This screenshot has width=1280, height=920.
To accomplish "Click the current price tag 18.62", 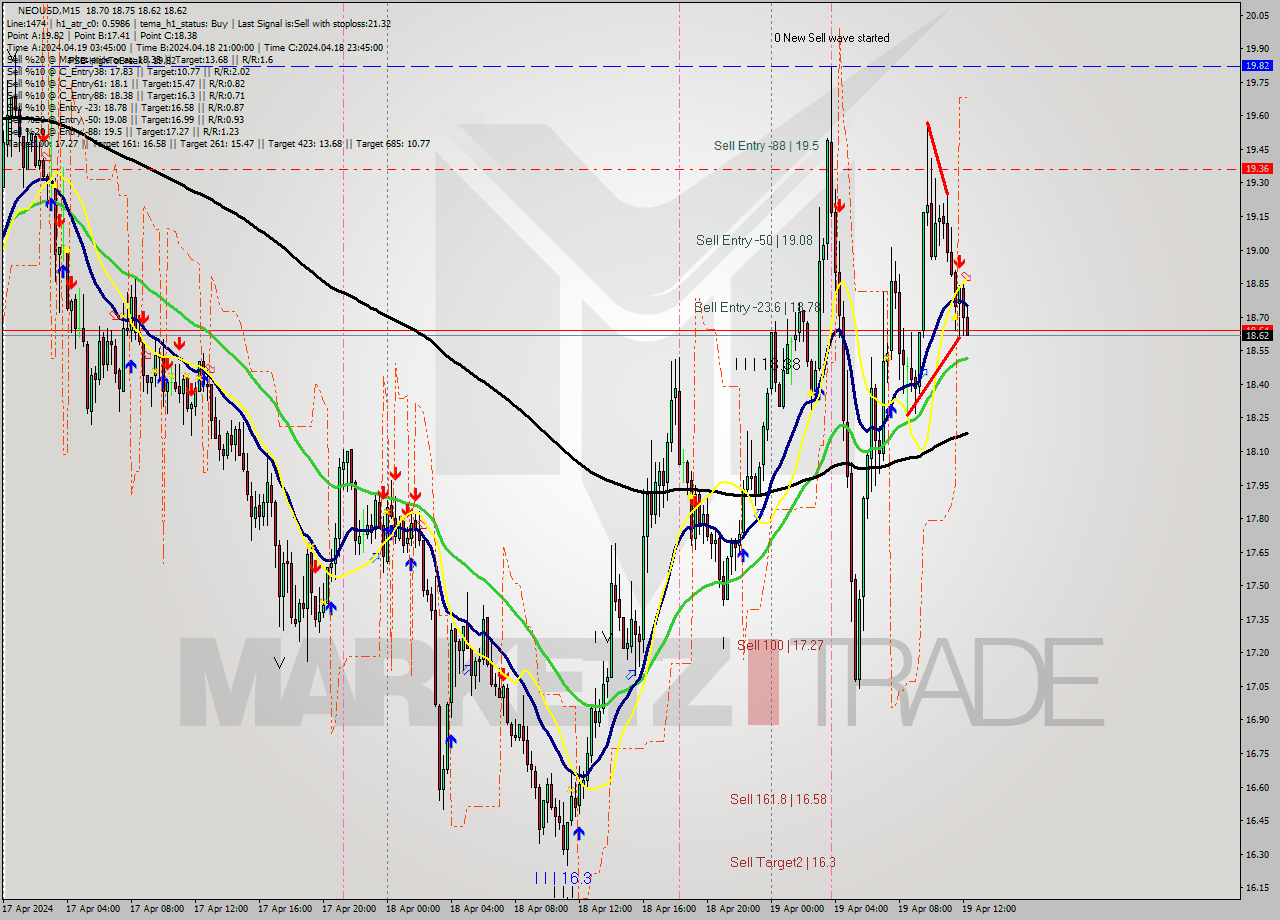I will pos(1257,336).
